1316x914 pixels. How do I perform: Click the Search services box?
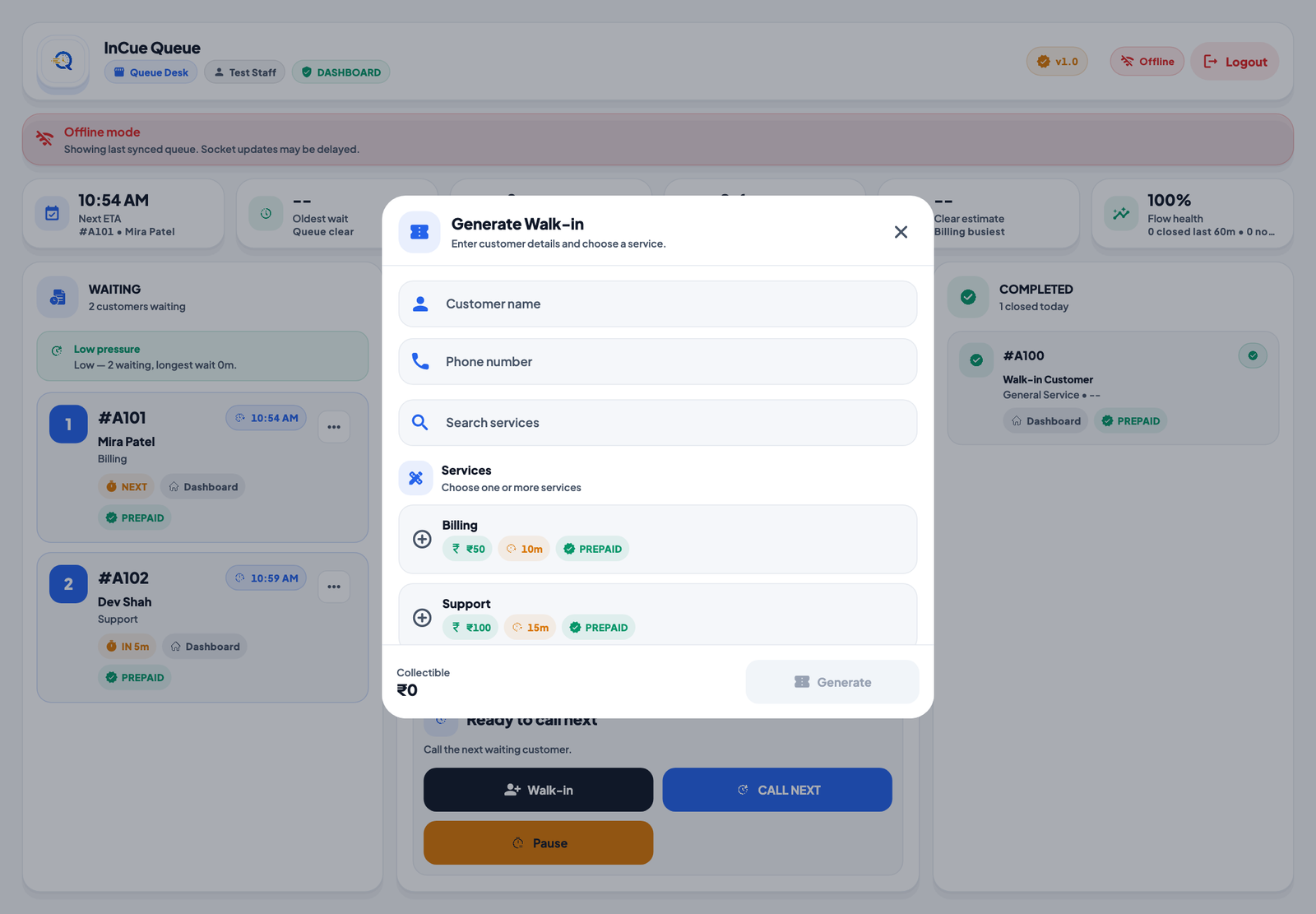pyautogui.click(x=658, y=422)
